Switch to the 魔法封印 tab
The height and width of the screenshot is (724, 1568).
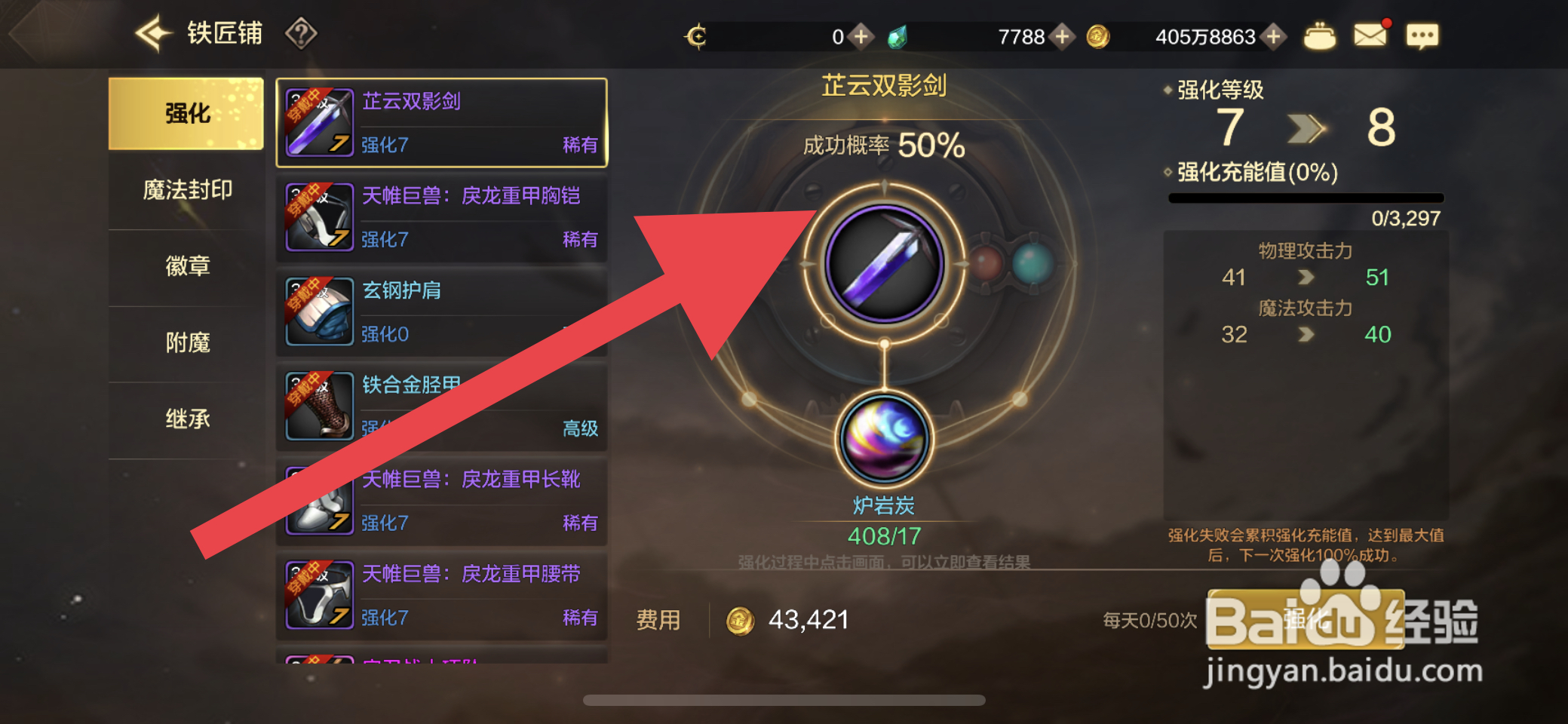coord(187,190)
